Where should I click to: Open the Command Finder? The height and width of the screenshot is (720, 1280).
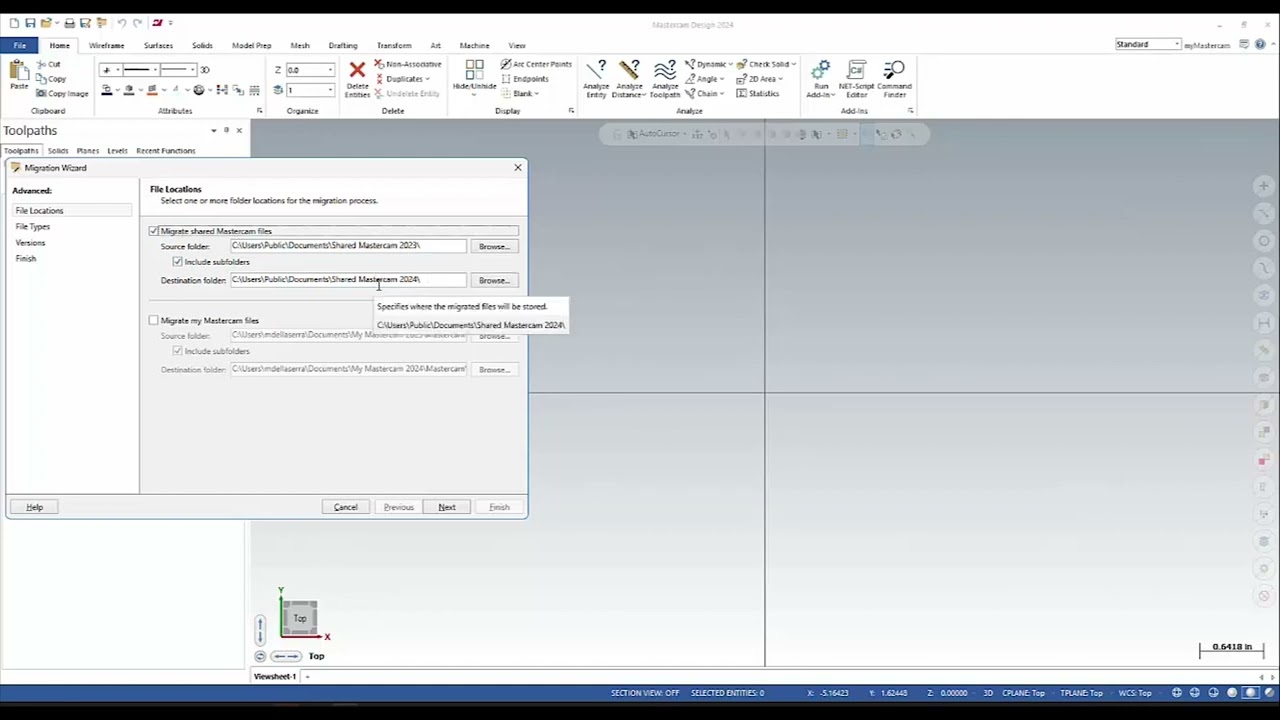[x=894, y=78]
